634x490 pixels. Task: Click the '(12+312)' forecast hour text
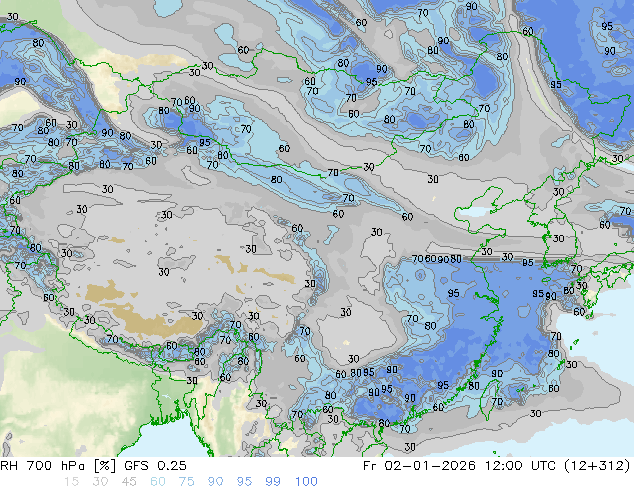click(x=597, y=466)
